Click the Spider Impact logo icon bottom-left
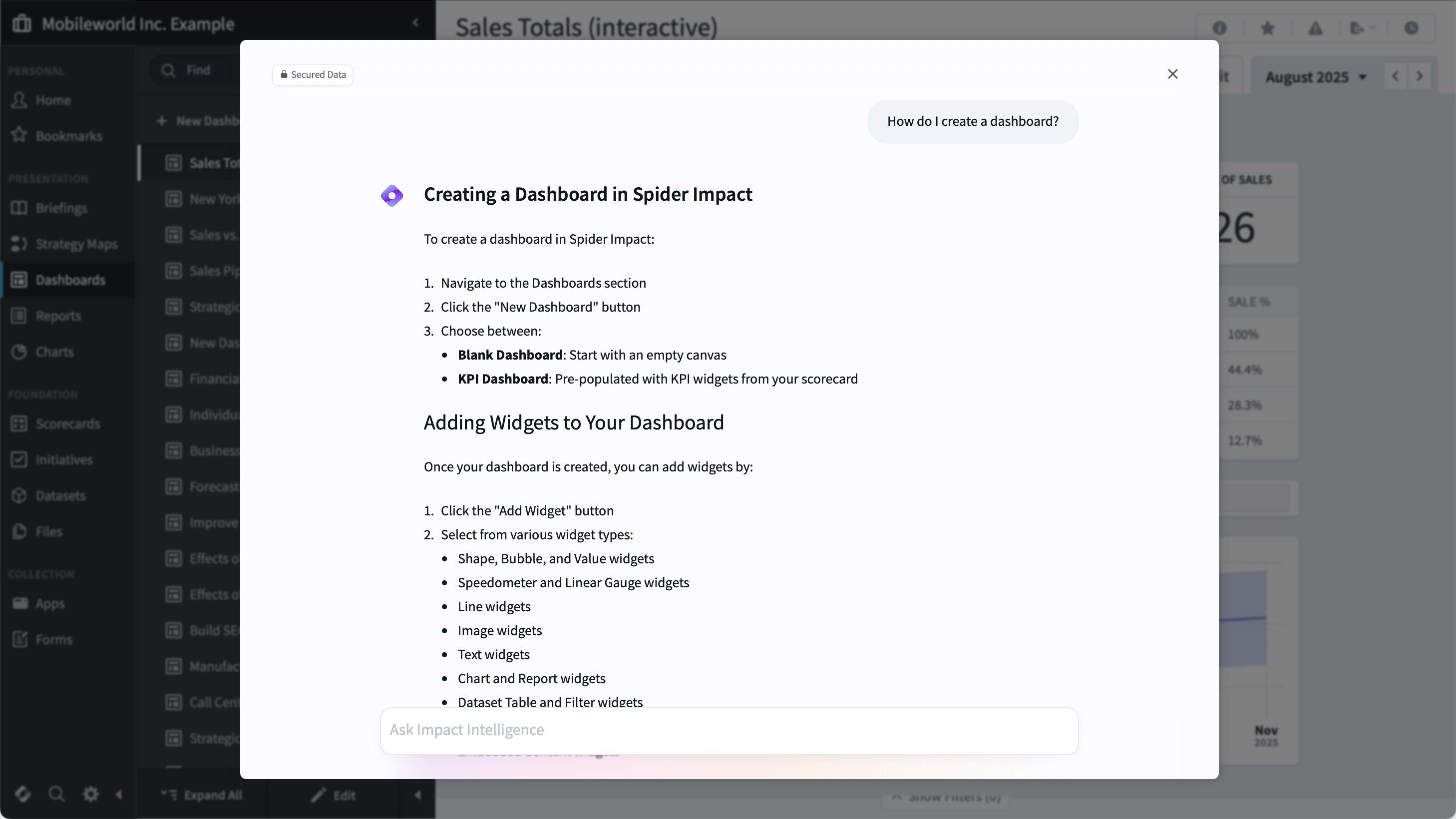The width and height of the screenshot is (1456, 819). point(22,794)
